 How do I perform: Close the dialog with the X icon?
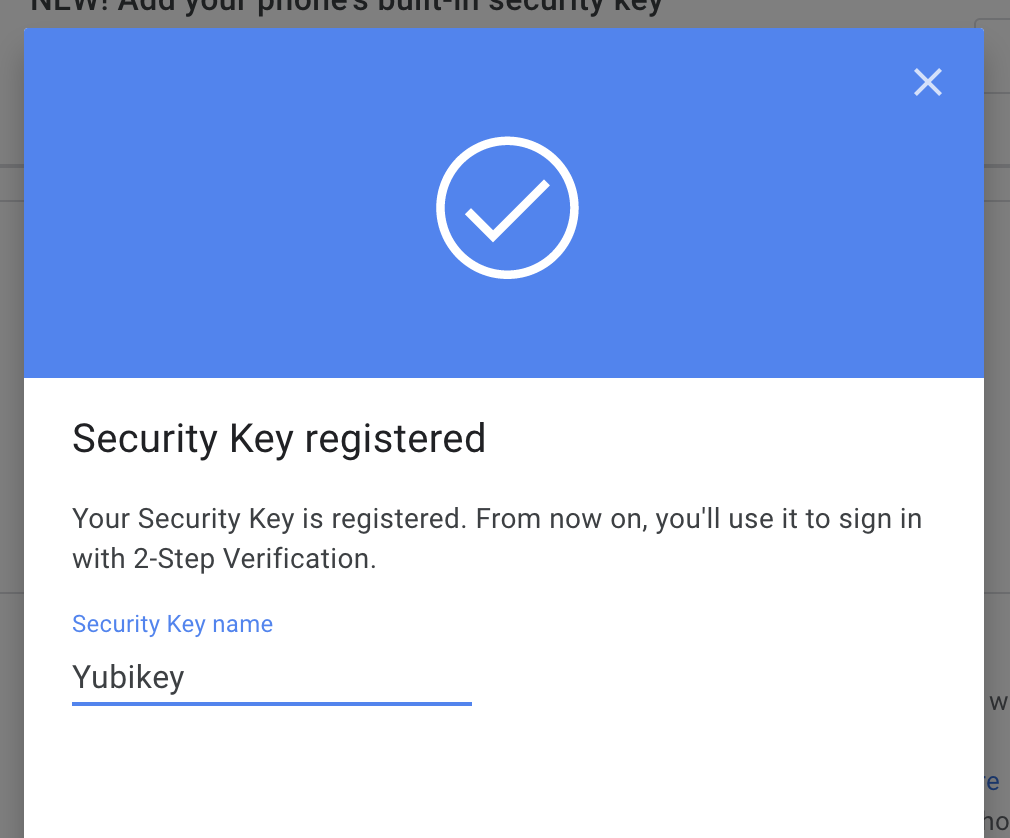pos(928,82)
